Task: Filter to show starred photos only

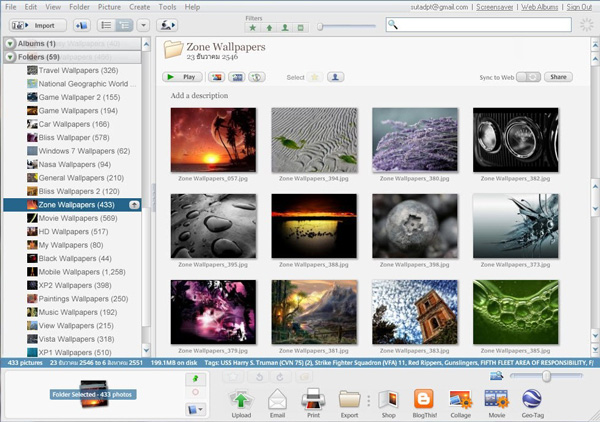Action: pos(253,28)
